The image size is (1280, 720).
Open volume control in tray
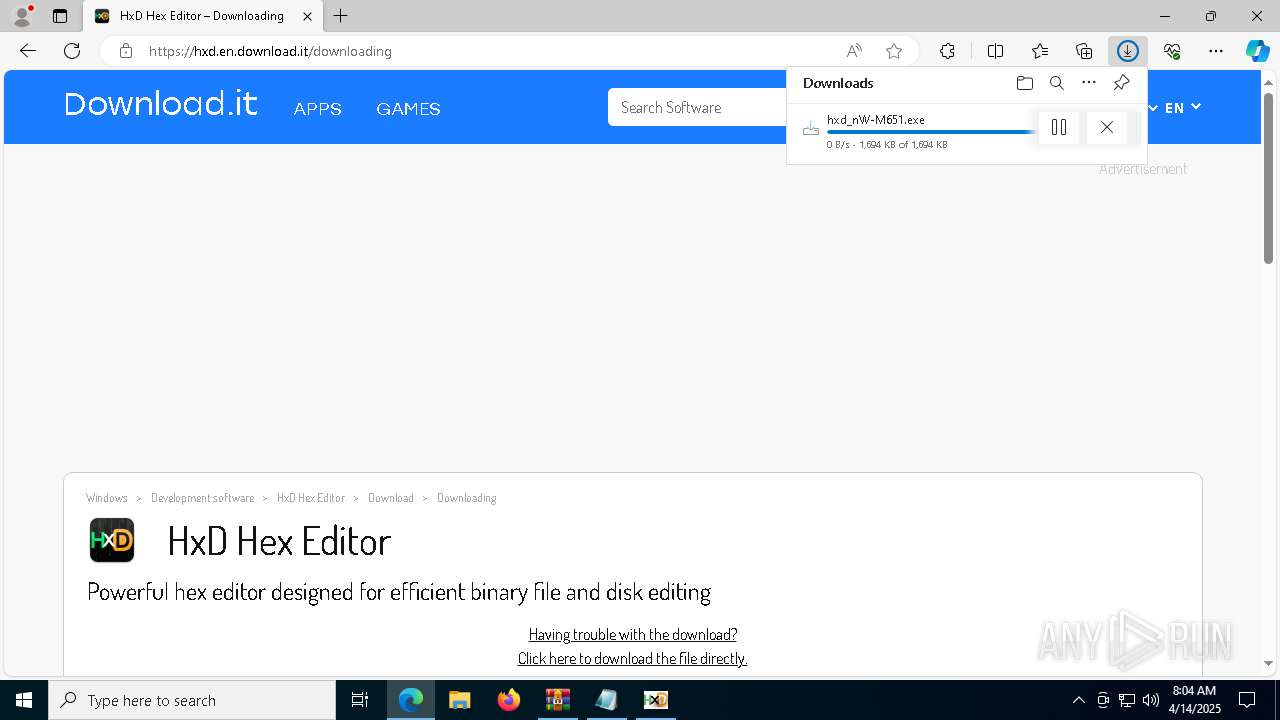pos(1150,700)
